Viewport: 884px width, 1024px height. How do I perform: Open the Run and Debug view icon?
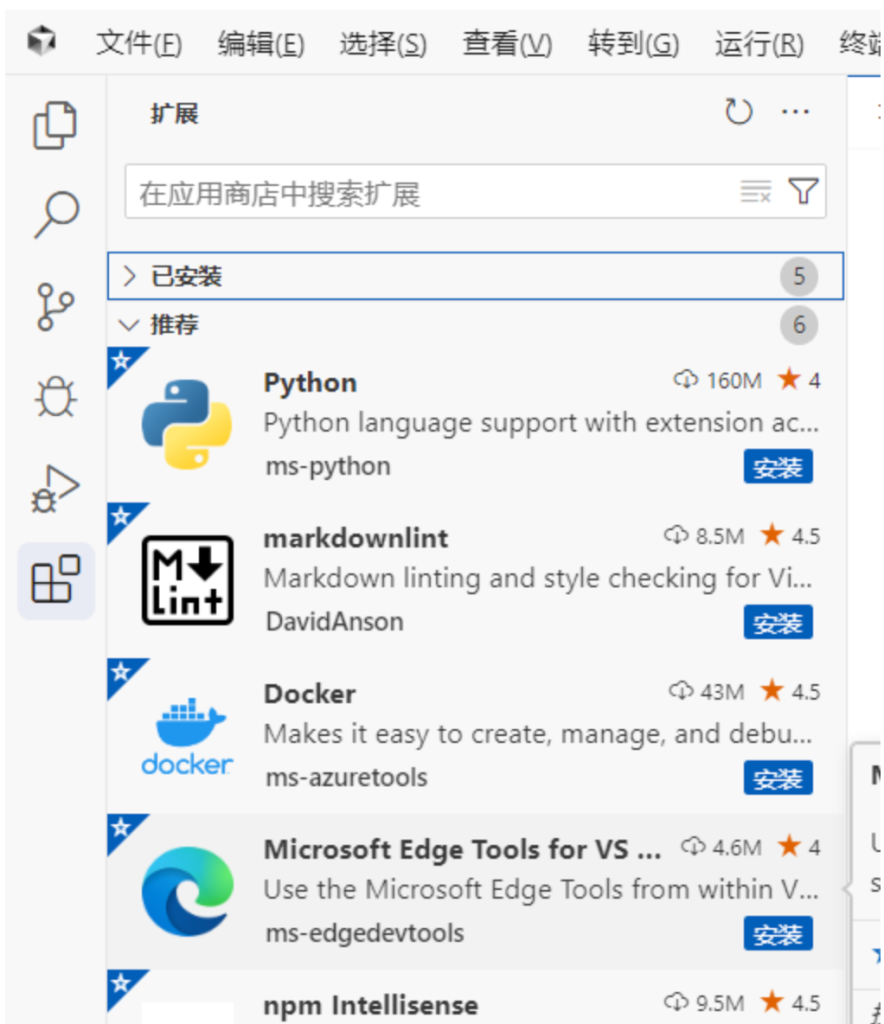tap(55, 489)
